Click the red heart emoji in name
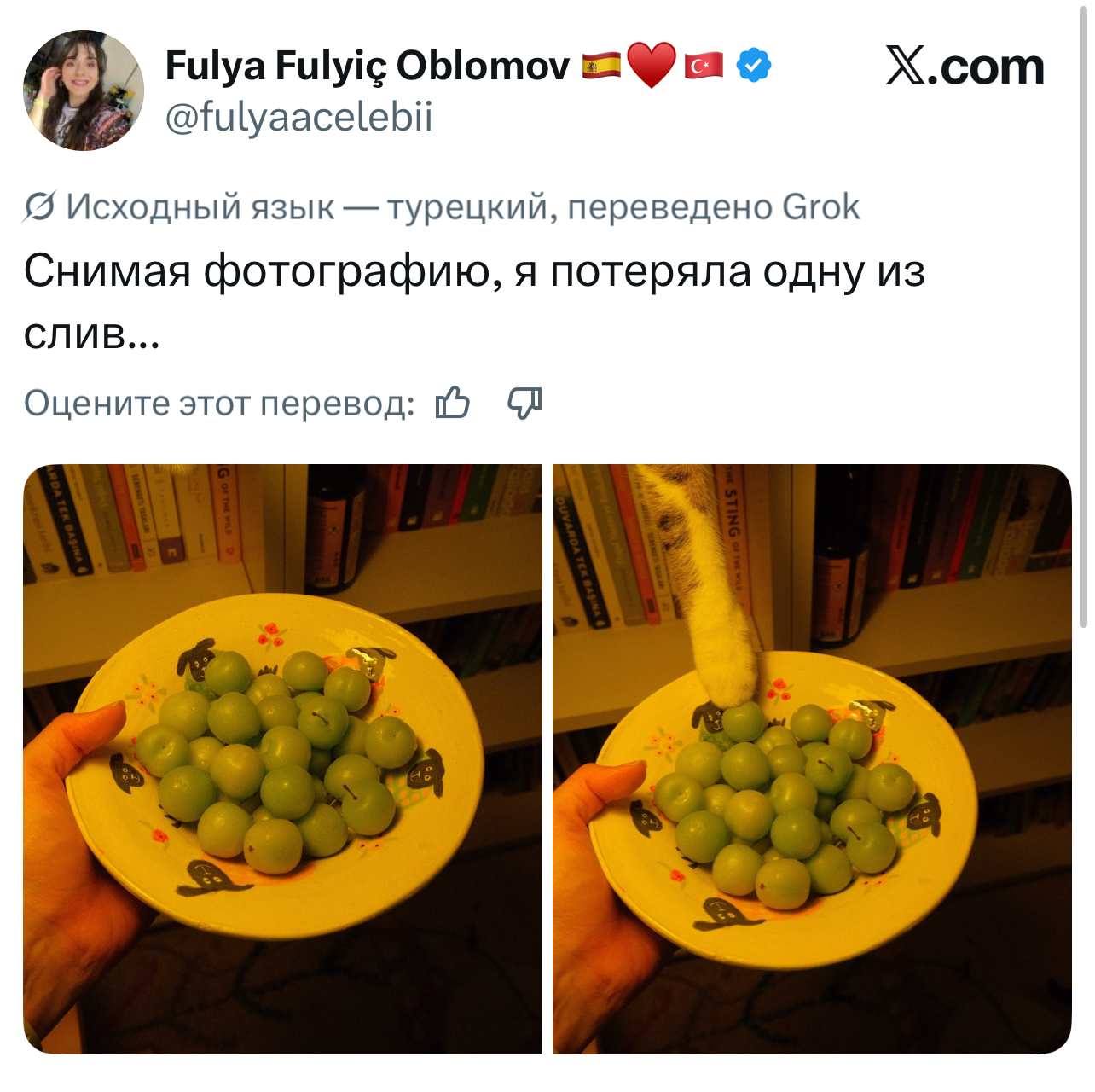This screenshot has height=1092, width=1095. click(652, 66)
